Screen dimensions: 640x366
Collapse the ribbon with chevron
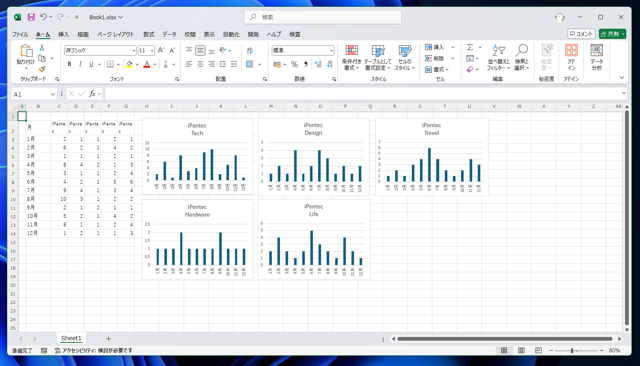click(x=622, y=78)
